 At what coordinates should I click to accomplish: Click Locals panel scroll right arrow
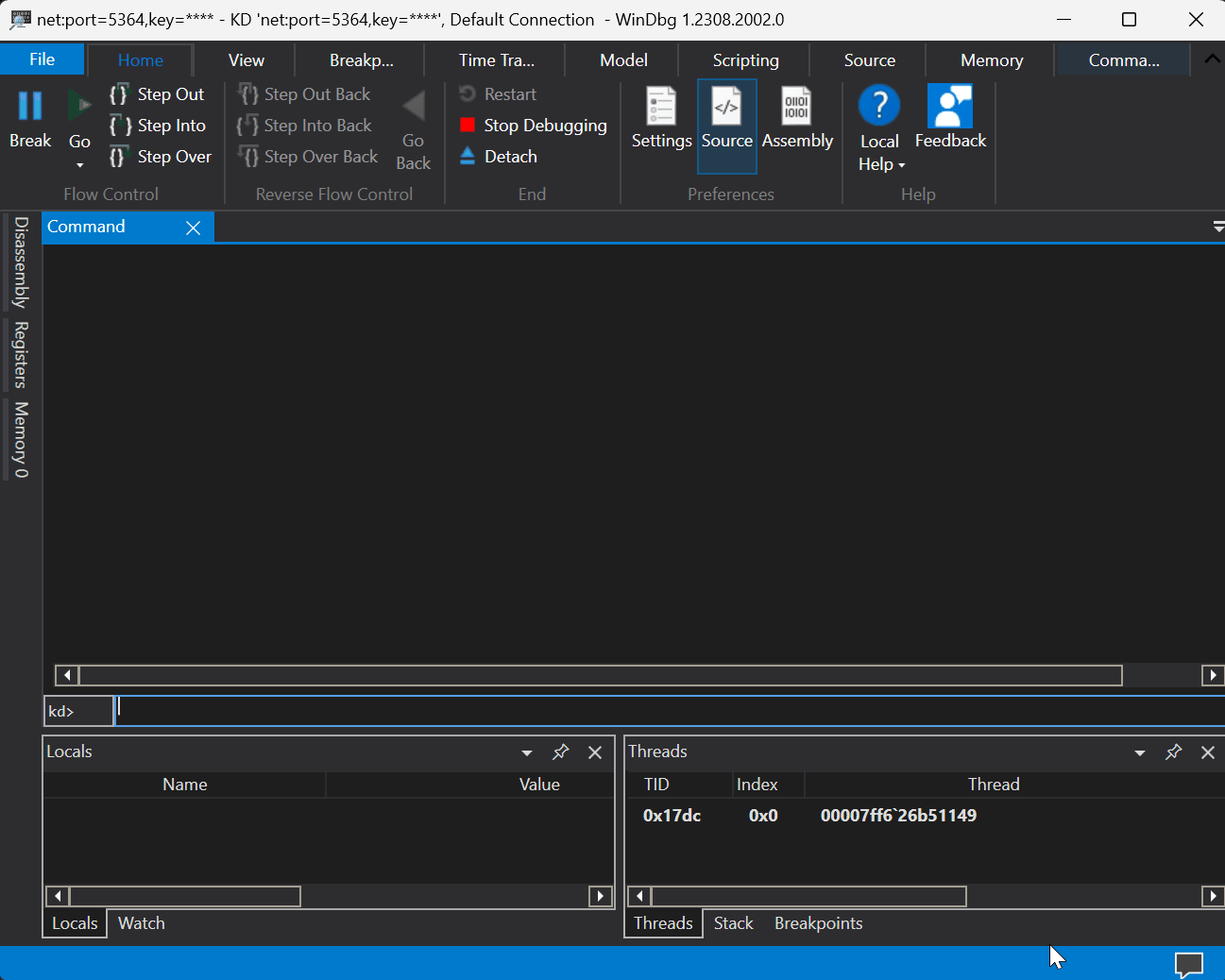coord(601,896)
